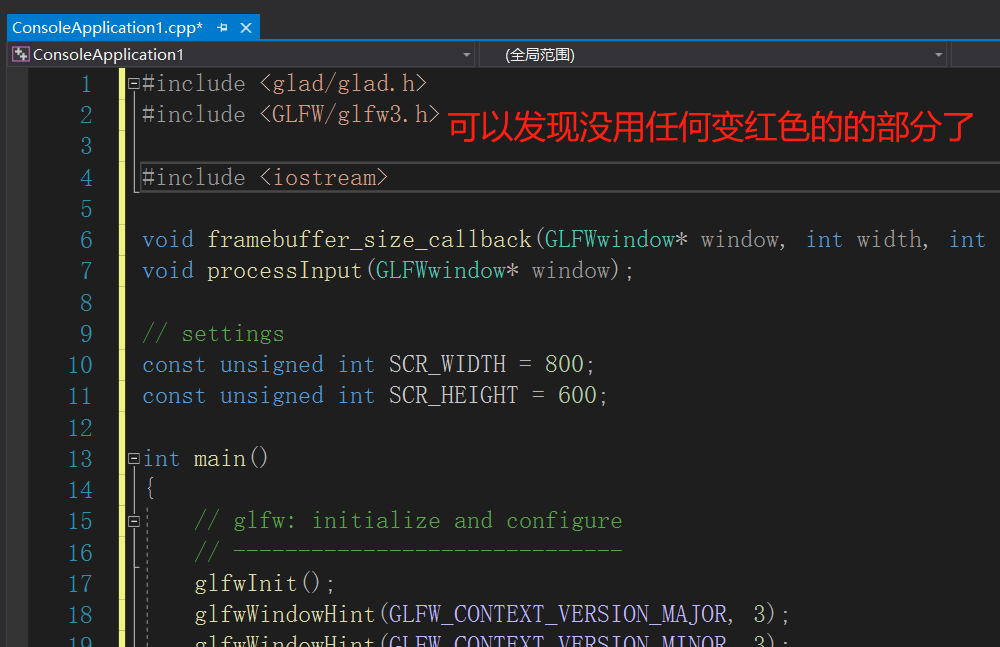Click line number 4 in the gutter

coord(87,178)
